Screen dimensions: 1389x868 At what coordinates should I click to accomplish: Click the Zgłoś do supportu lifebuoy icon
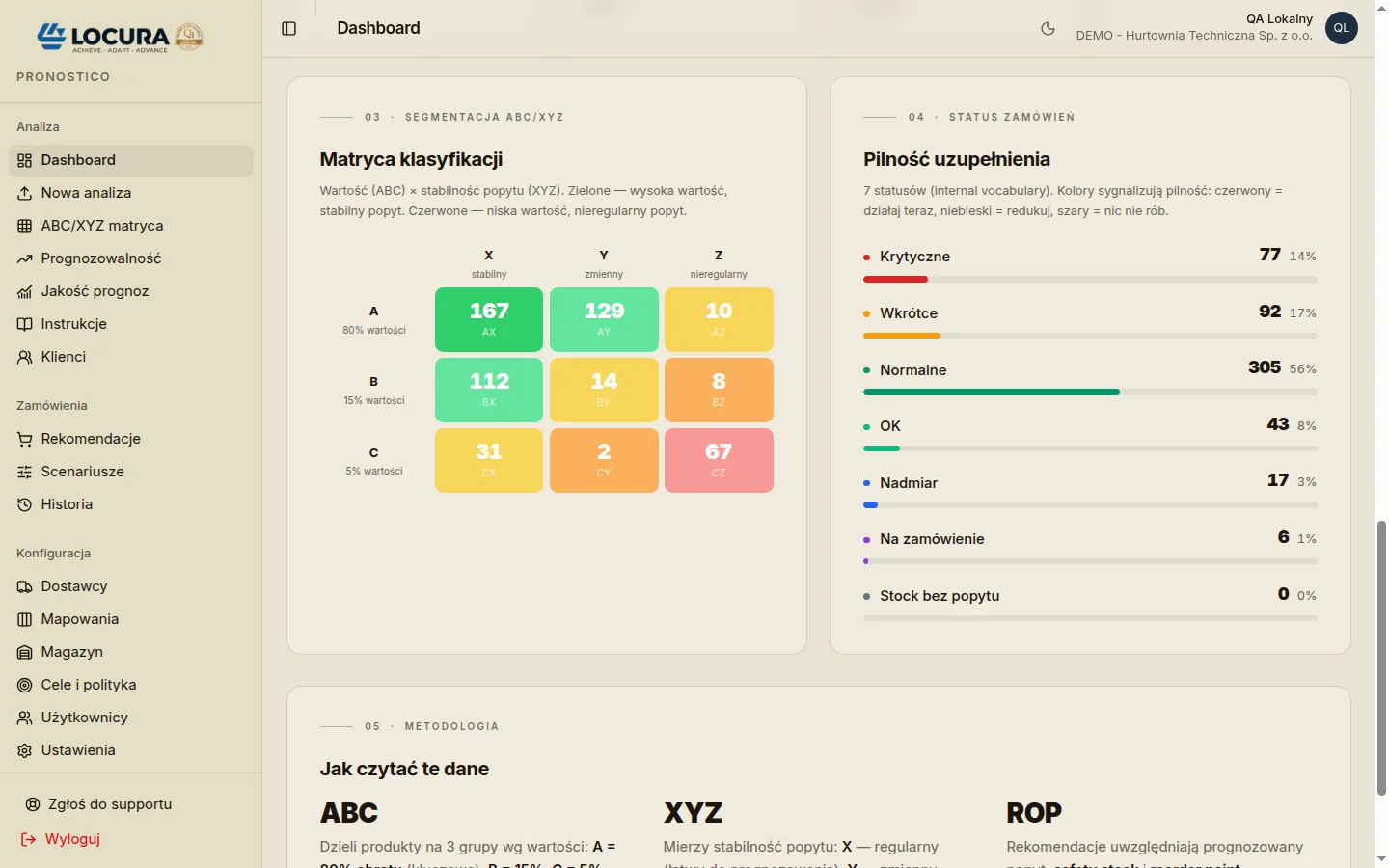[x=33, y=804]
